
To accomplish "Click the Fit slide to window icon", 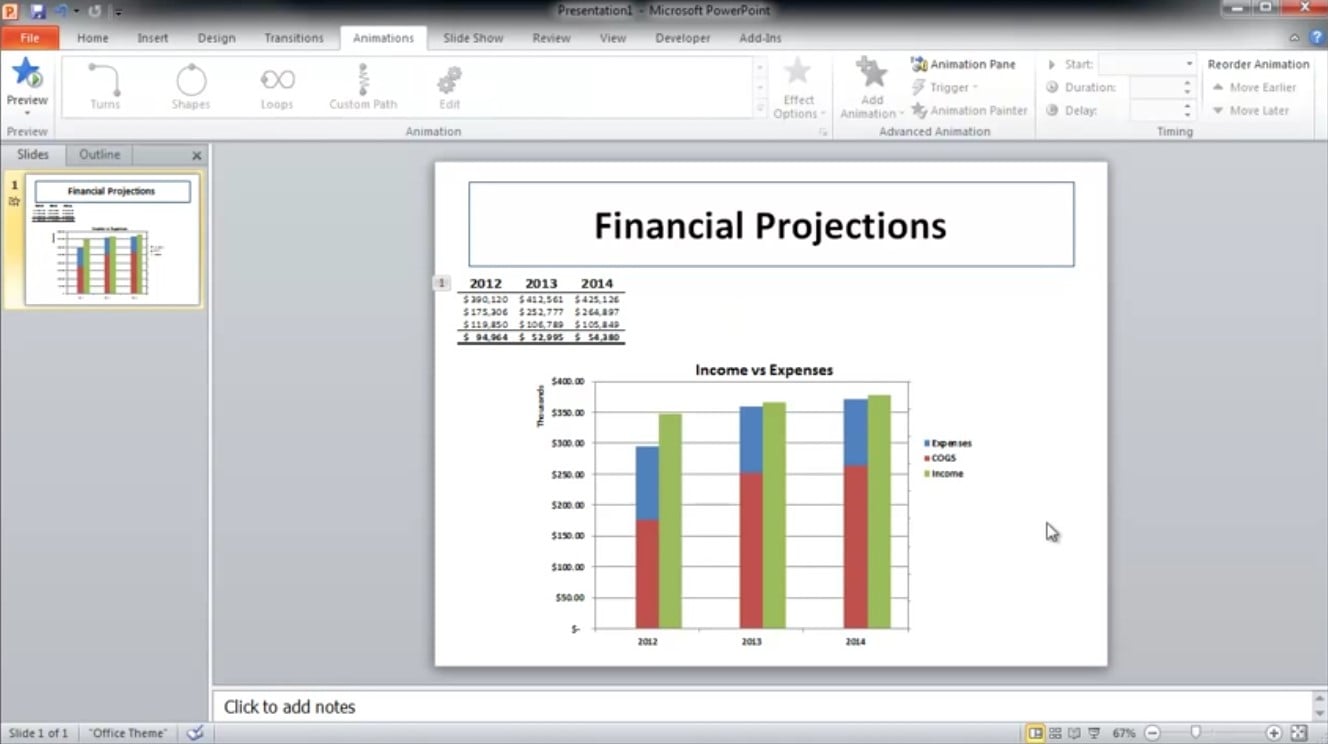I will point(1299,733).
